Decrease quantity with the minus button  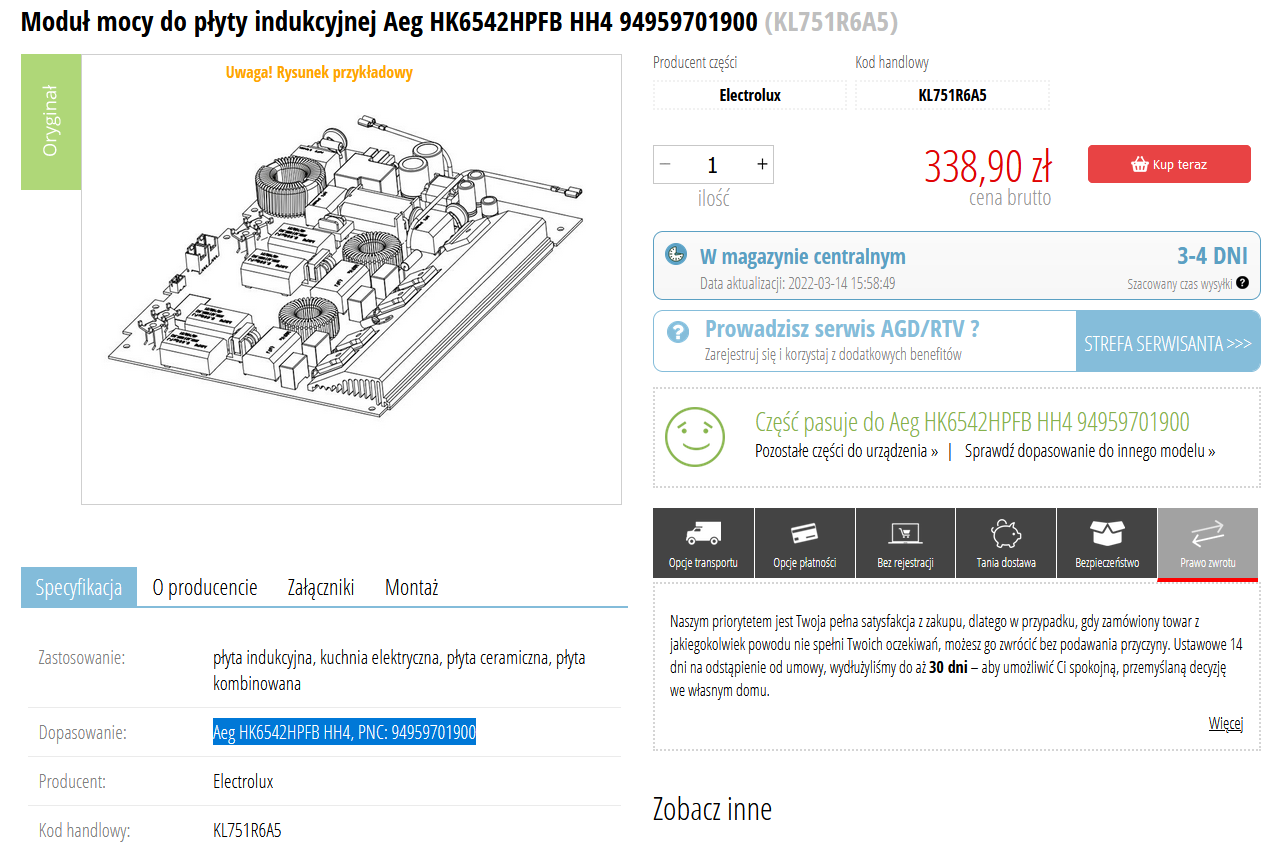[x=665, y=164]
